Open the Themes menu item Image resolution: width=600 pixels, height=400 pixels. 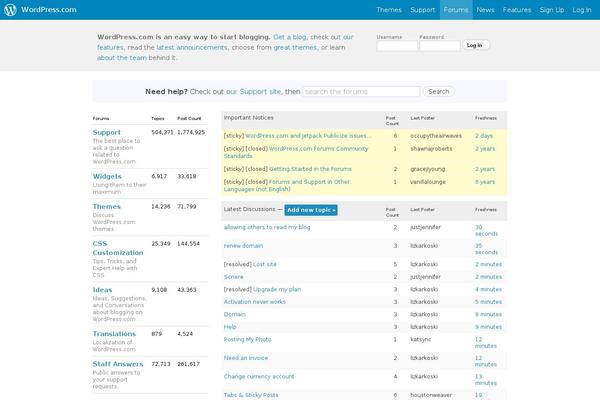tap(389, 10)
